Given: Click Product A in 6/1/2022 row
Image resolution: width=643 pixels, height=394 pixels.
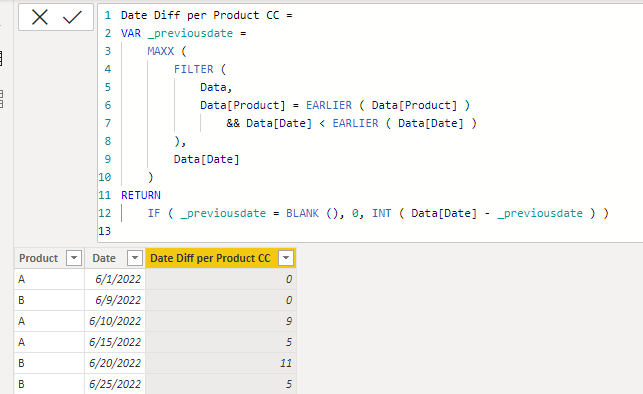Looking at the screenshot, I should coord(49,279).
